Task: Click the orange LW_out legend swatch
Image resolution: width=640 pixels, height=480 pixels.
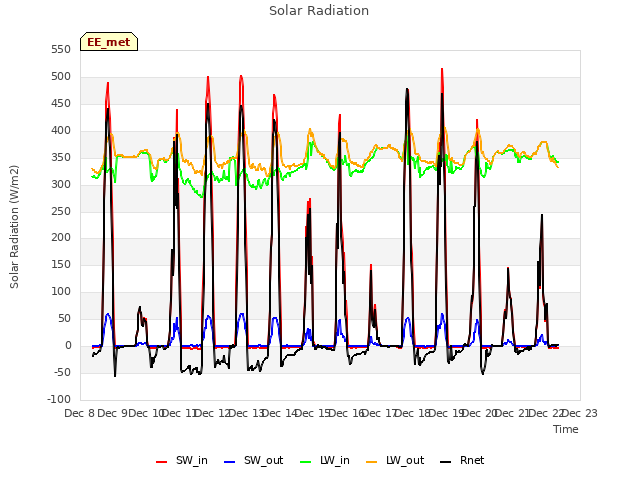Action: [x=372, y=462]
